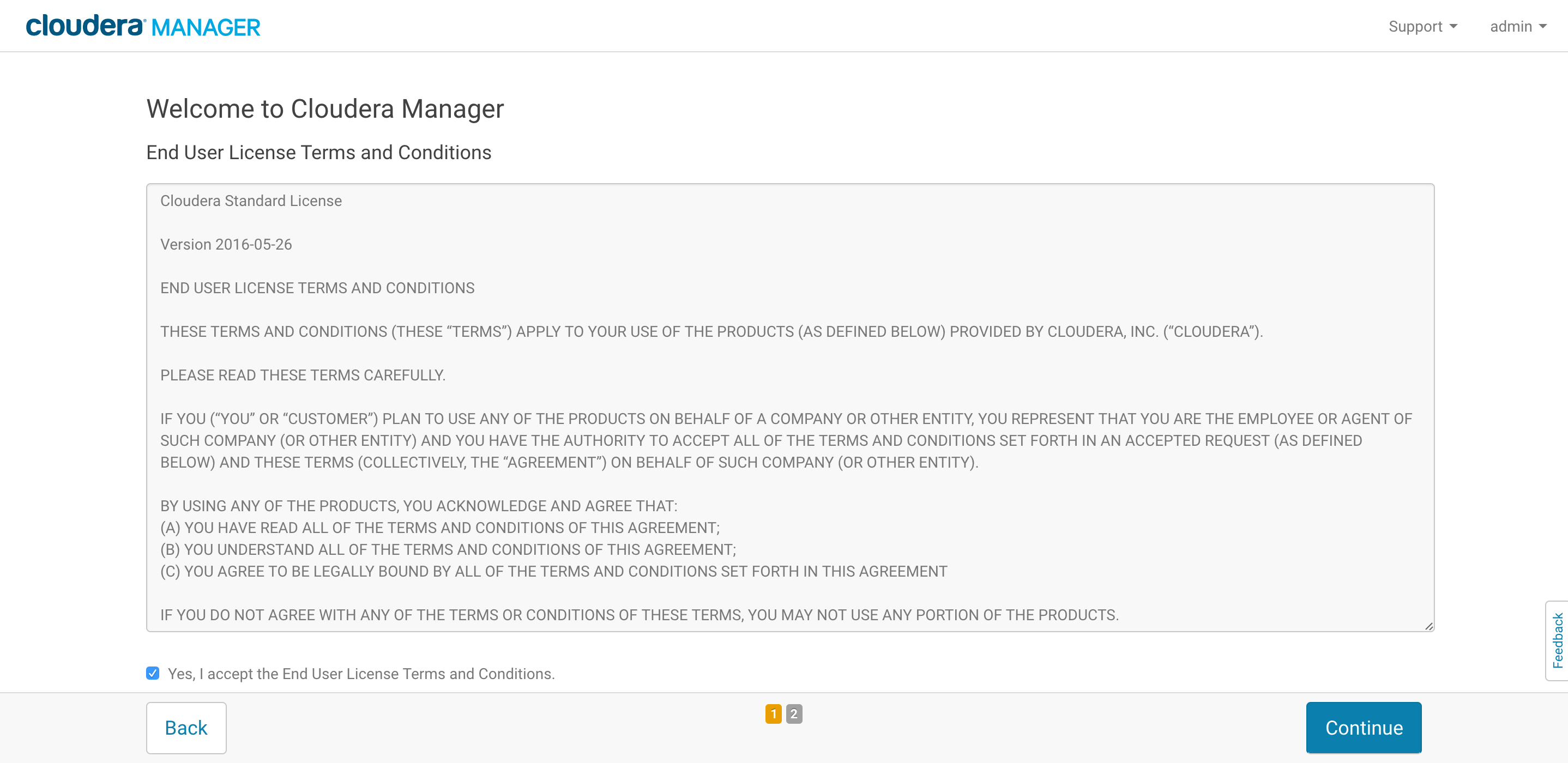Click the 'Cloudera Standard License' title line
The height and width of the screenshot is (763, 1568).
pyautogui.click(x=251, y=201)
